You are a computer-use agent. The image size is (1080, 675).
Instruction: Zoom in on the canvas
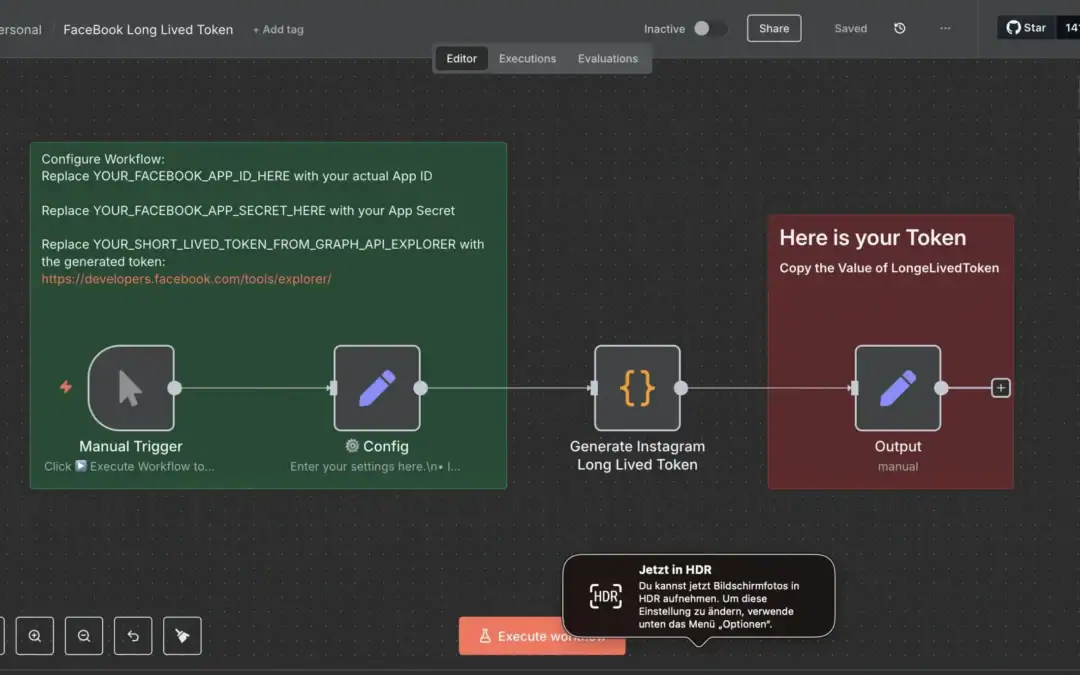coord(34,636)
